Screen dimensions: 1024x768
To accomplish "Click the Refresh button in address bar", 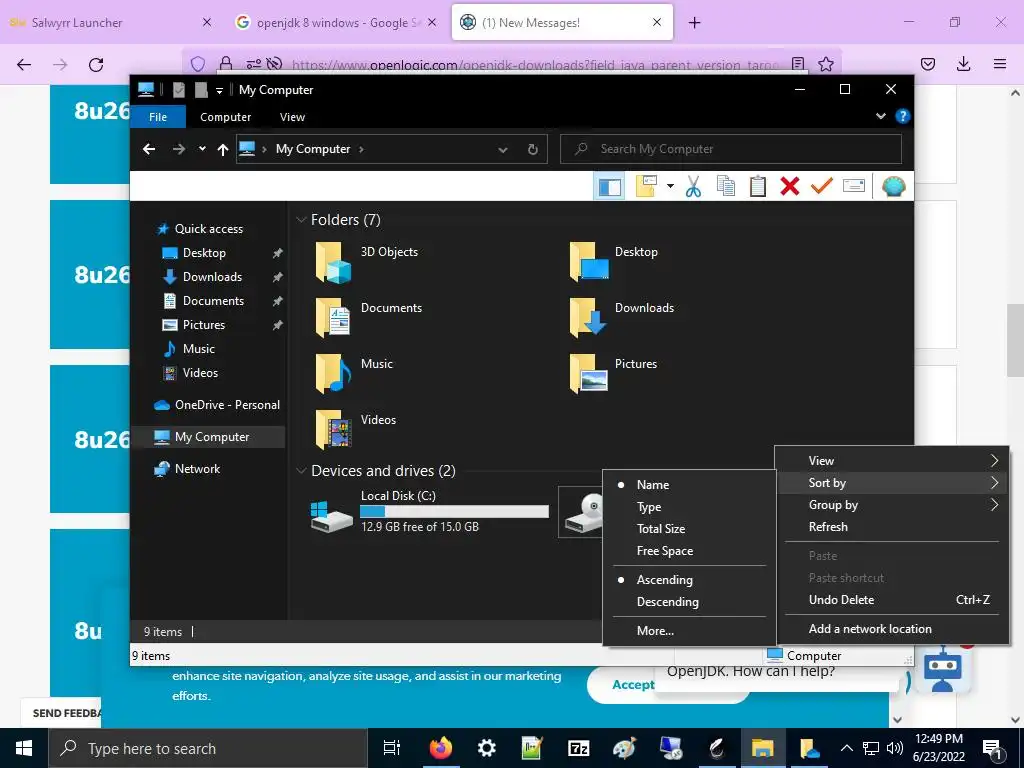I will pyautogui.click(x=533, y=150).
